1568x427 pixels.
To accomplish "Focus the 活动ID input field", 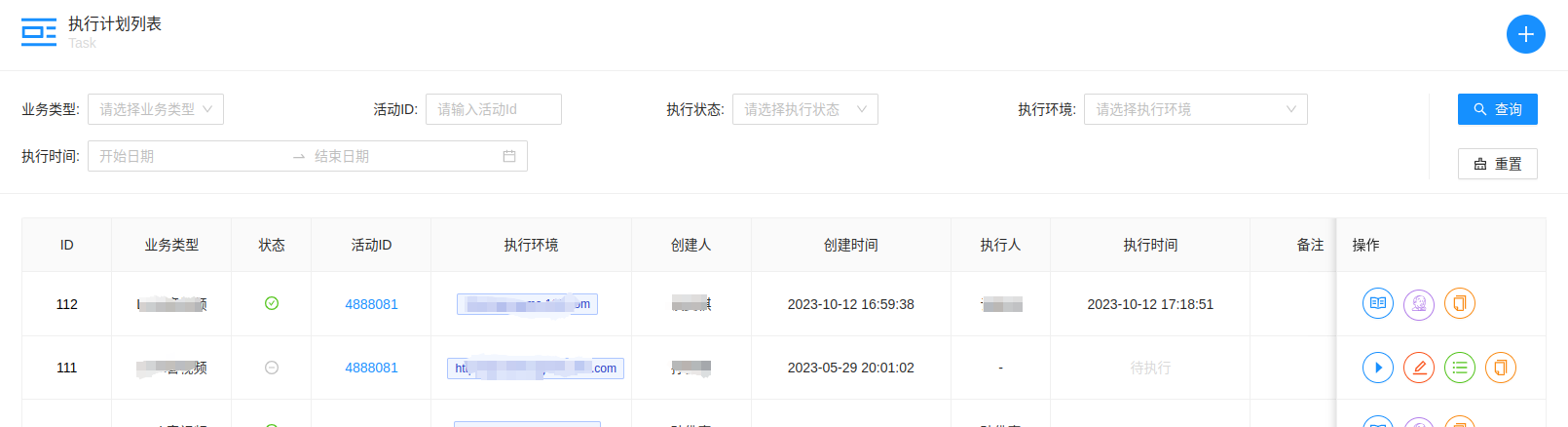I will tap(493, 109).
